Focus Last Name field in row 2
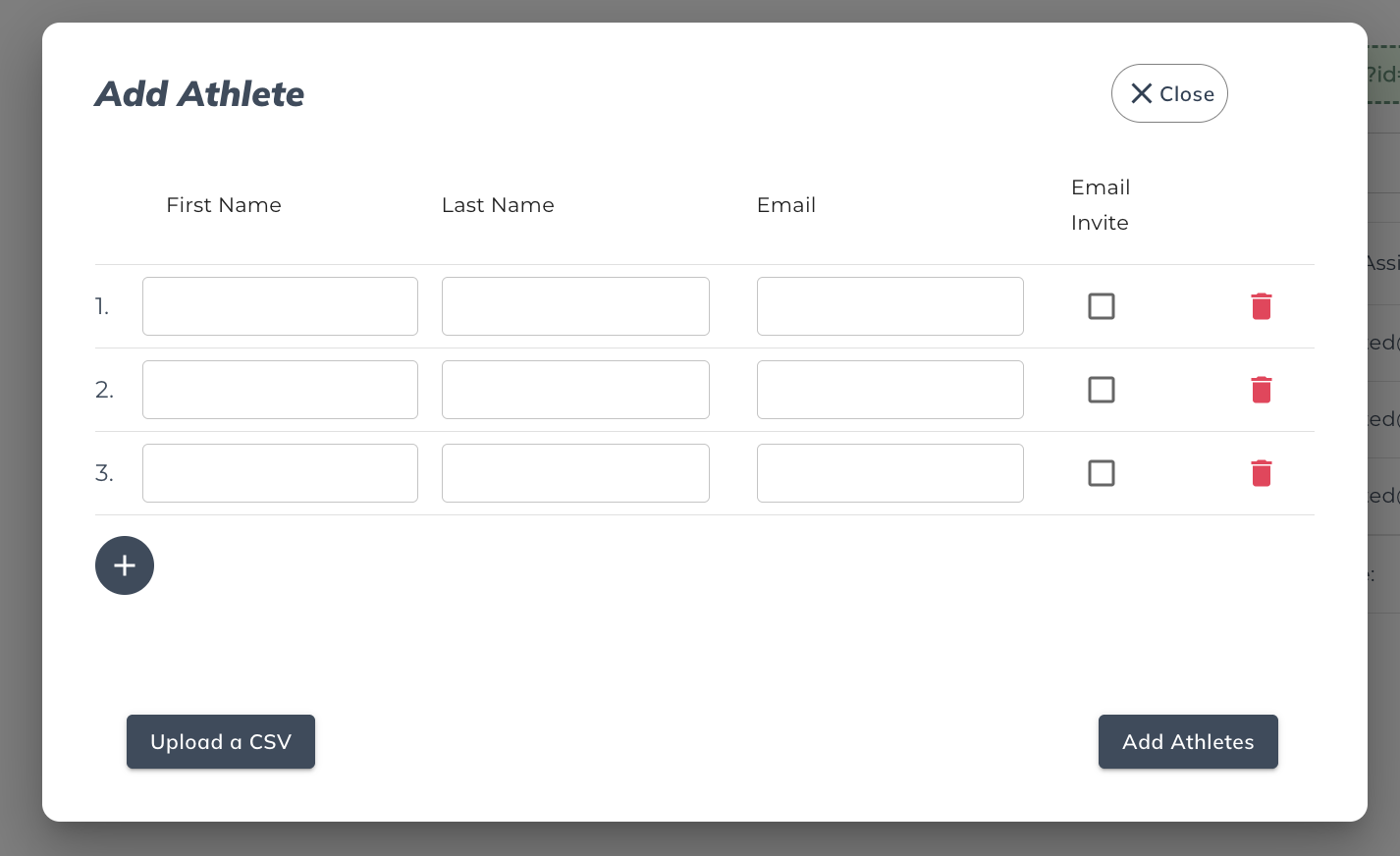1400x856 pixels. (575, 390)
